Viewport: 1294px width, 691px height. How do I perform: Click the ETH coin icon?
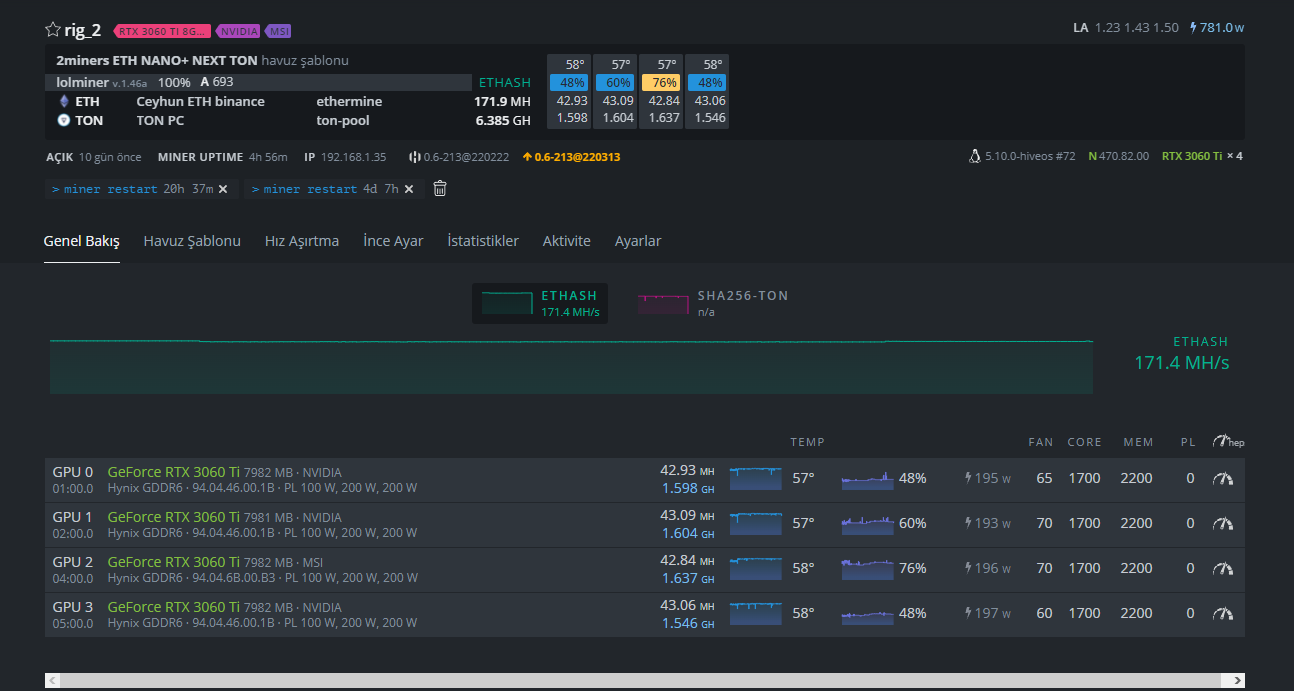tap(64, 101)
